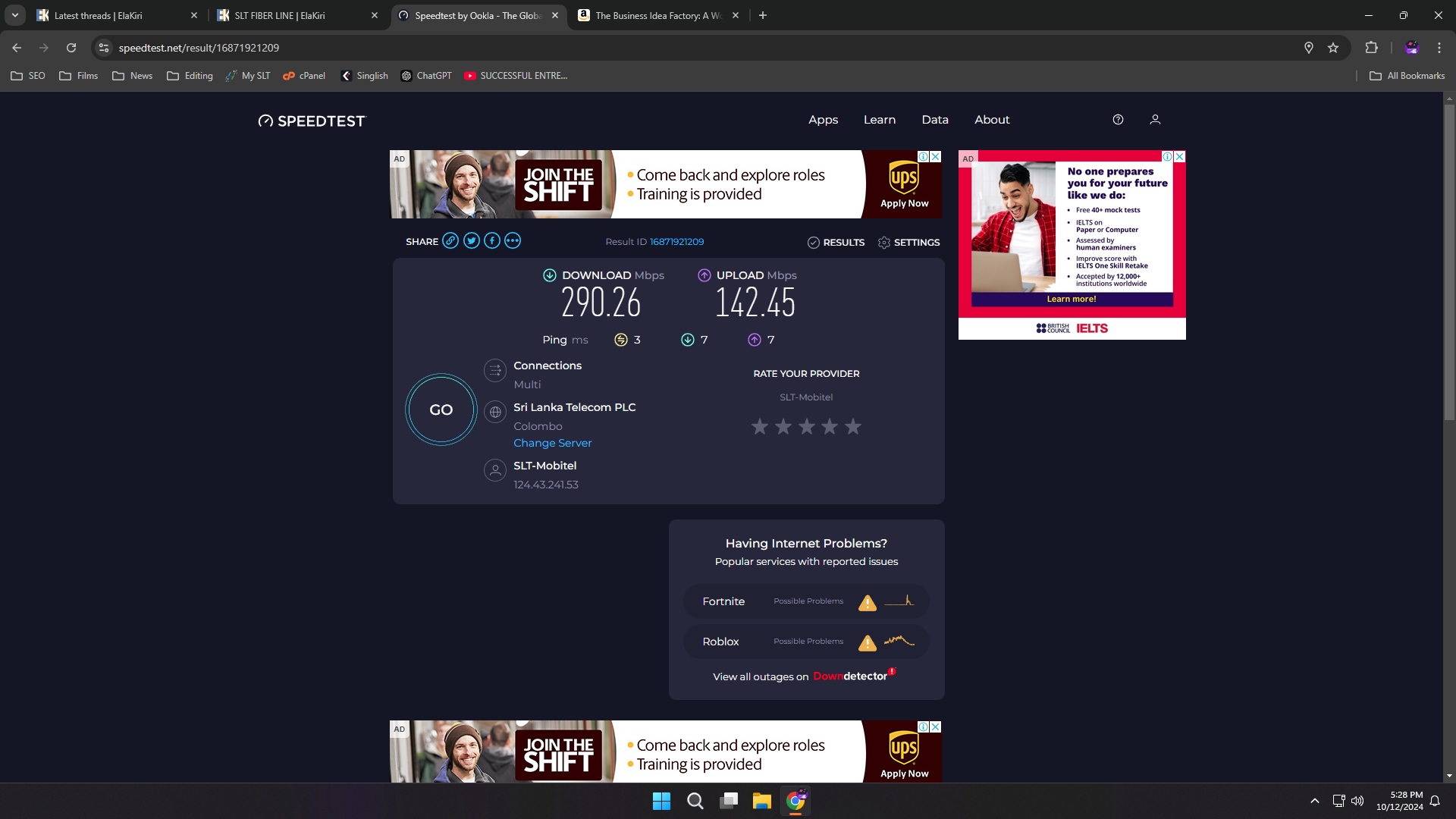Close the IELTS sidebar ad
This screenshot has height=819, width=1456.
[x=1180, y=156]
